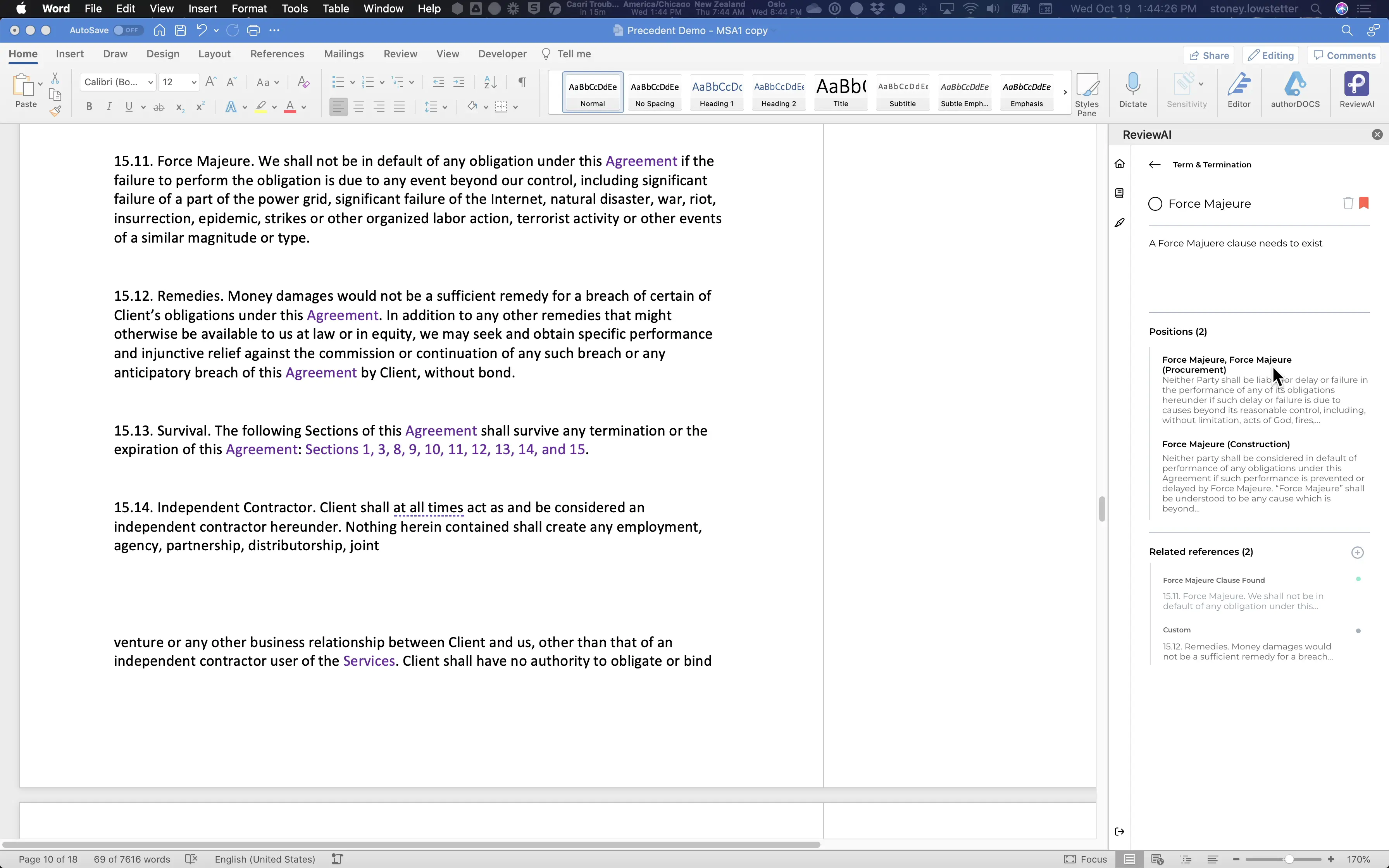Toggle the AutoSave switch
Screen dimensions: 1389x868
point(128,31)
